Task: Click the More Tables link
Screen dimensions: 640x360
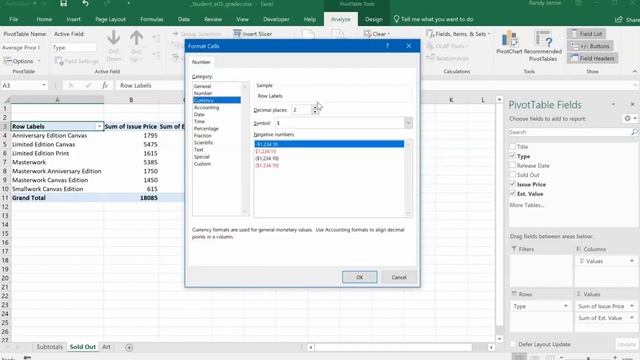Action: tap(527, 205)
